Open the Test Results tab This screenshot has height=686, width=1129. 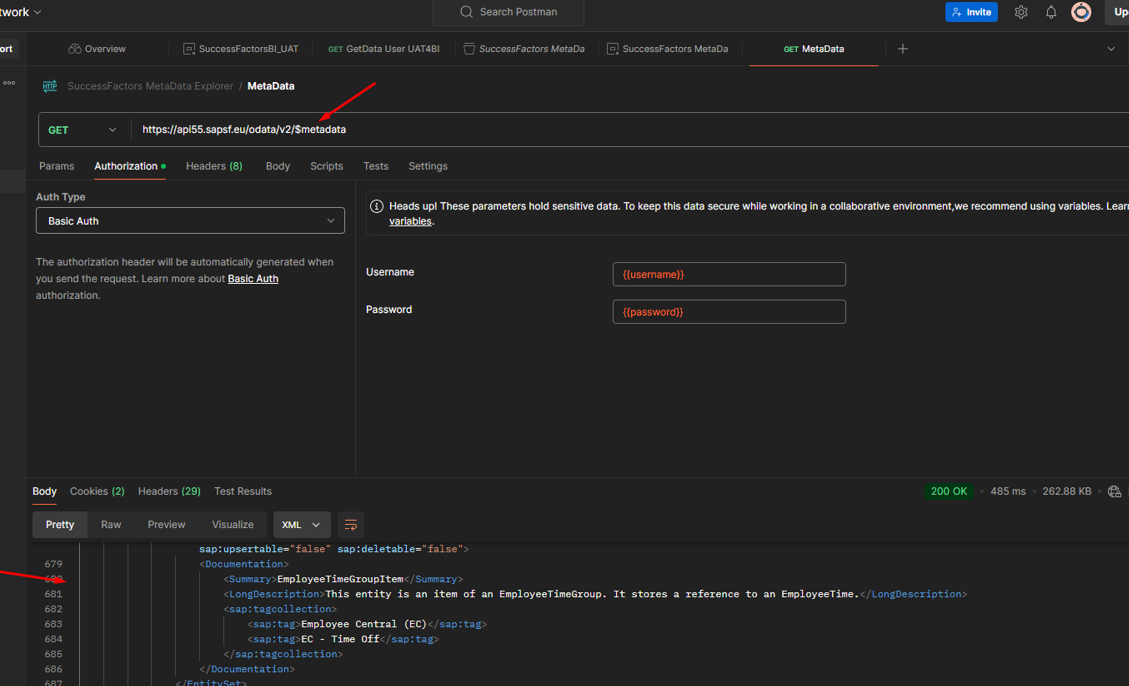[243, 492]
